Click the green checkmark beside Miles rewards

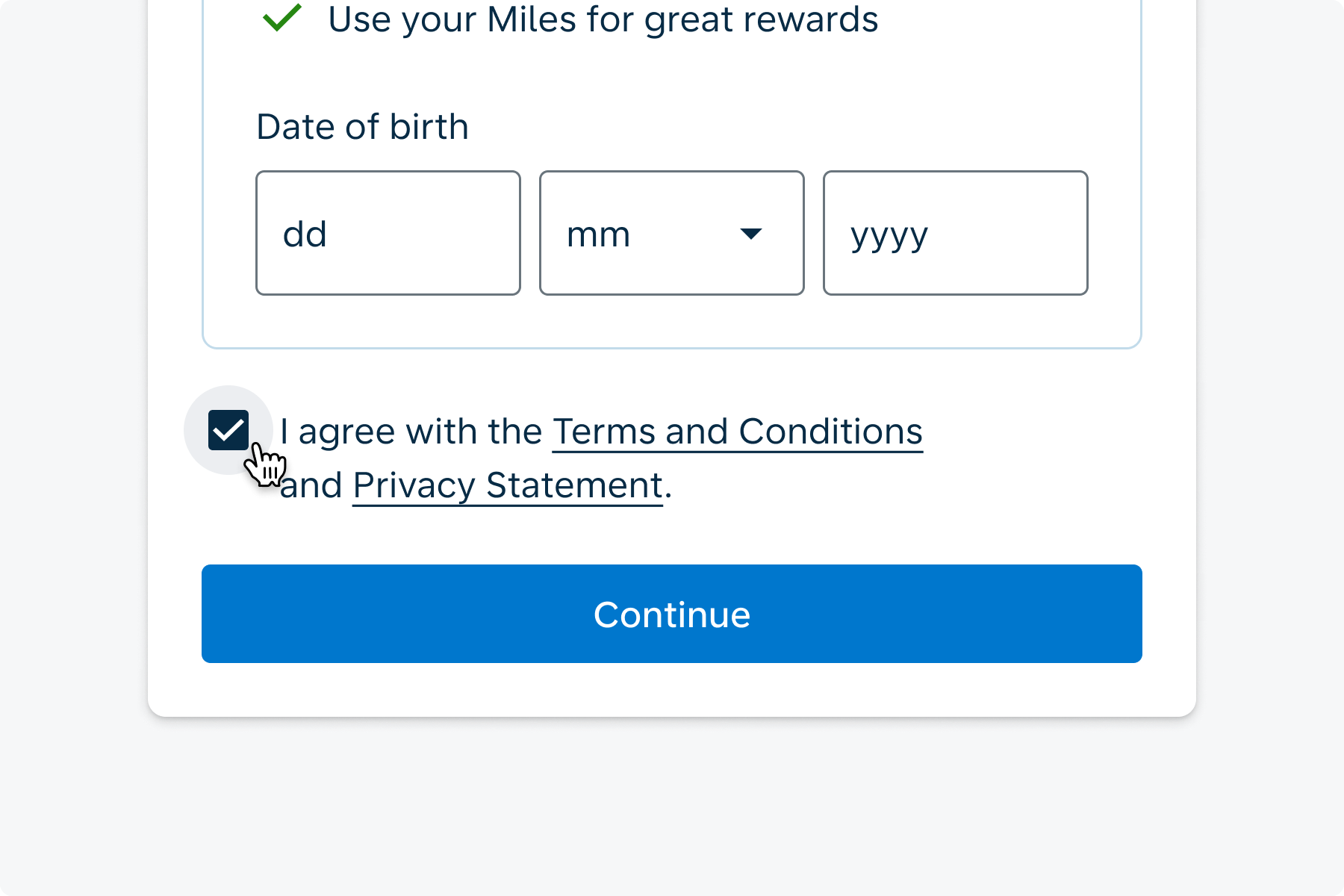click(x=281, y=18)
